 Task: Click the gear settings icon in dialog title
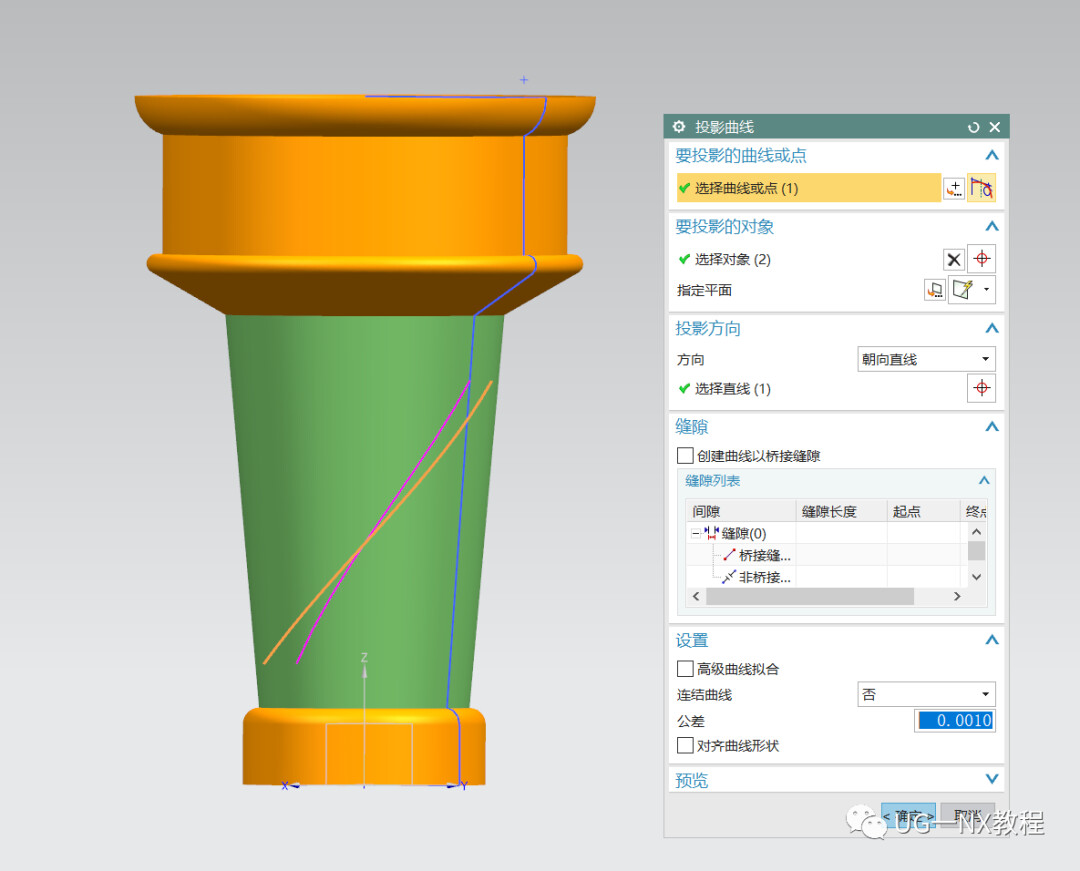[x=679, y=127]
